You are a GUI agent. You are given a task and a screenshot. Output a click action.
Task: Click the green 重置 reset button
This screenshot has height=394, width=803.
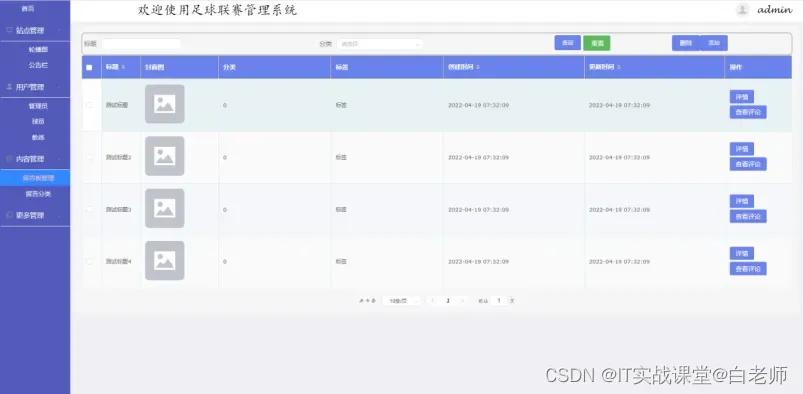coord(597,43)
